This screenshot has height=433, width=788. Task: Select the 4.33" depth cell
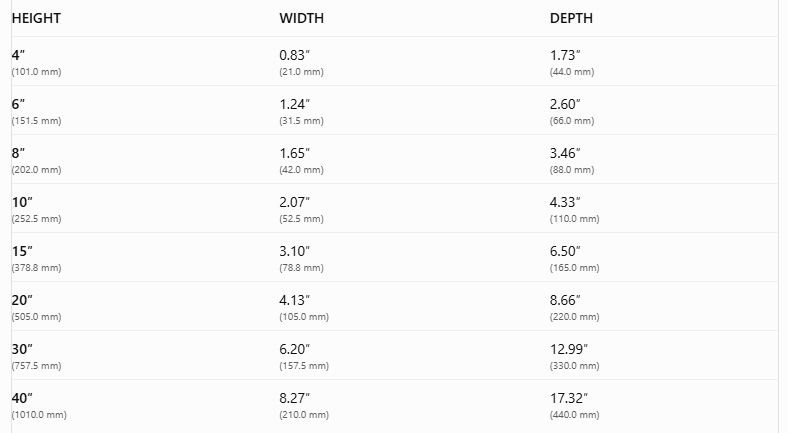pos(565,202)
